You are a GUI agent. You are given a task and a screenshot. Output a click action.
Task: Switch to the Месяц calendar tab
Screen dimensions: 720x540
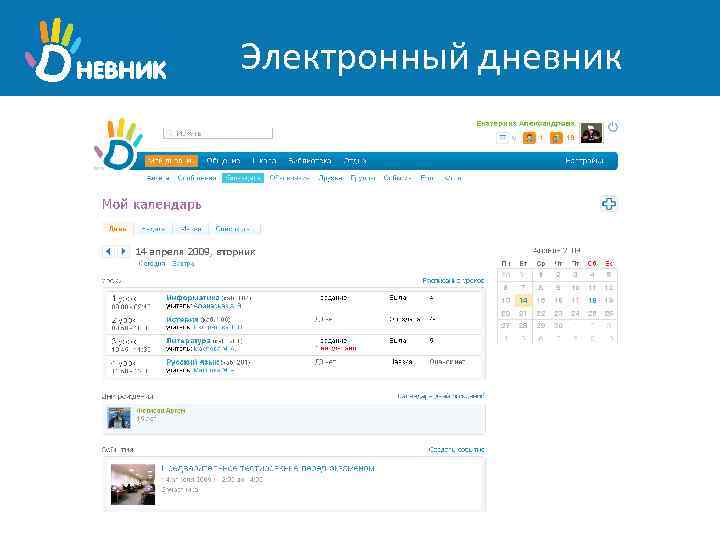tap(191, 229)
